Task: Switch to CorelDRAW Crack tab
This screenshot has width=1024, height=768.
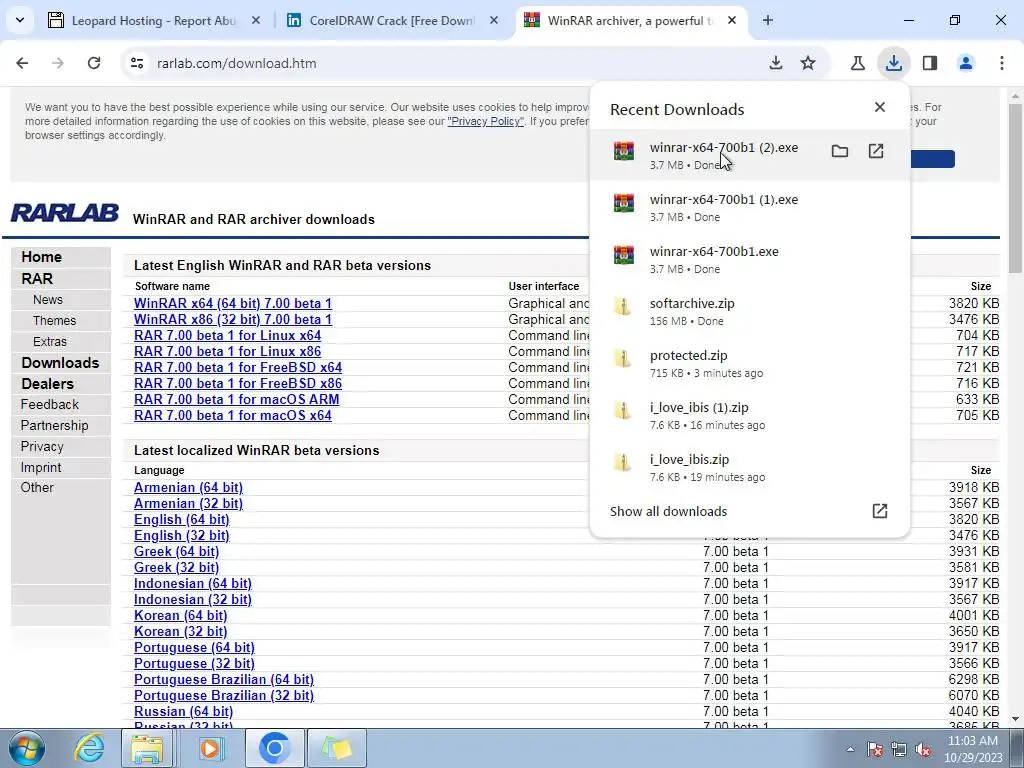Action: point(392,21)
